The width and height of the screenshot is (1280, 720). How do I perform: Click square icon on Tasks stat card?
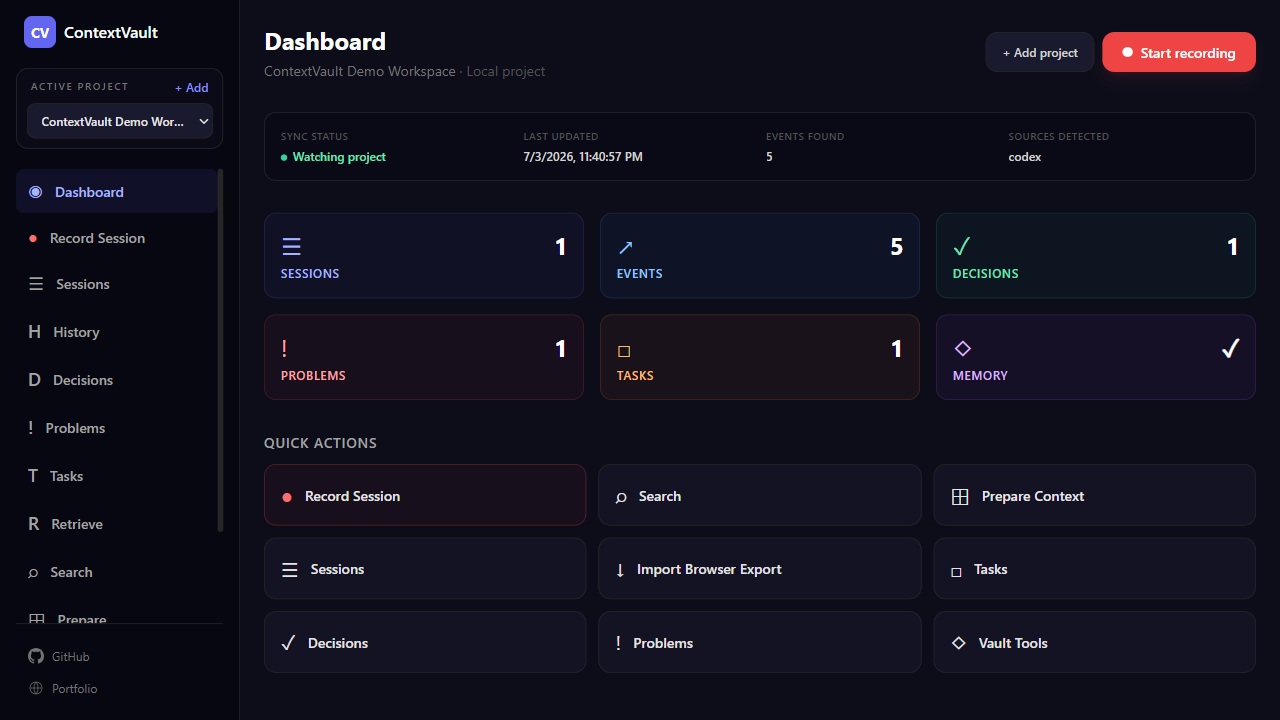pyautogui.click(x=624, y=351)
